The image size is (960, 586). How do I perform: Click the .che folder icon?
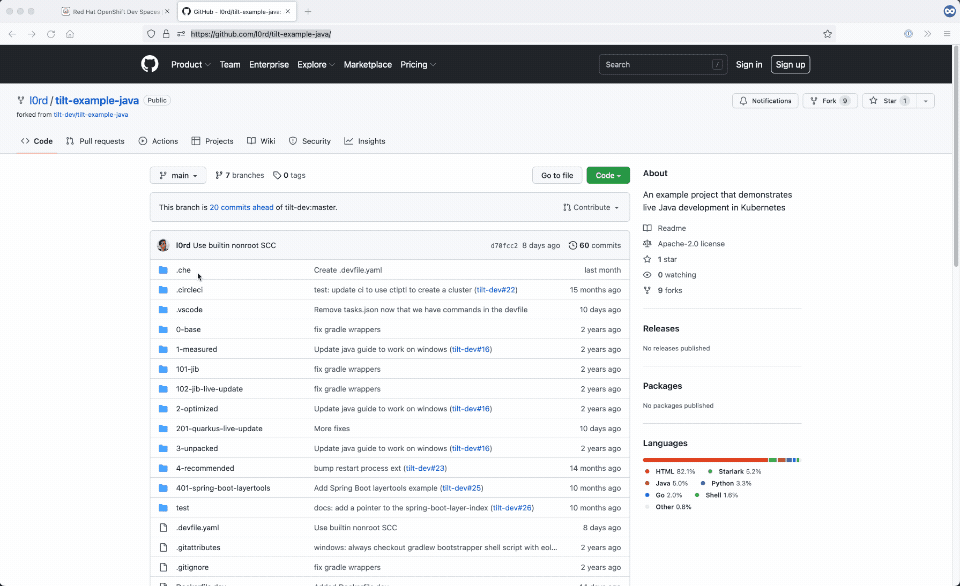[163, 270]
